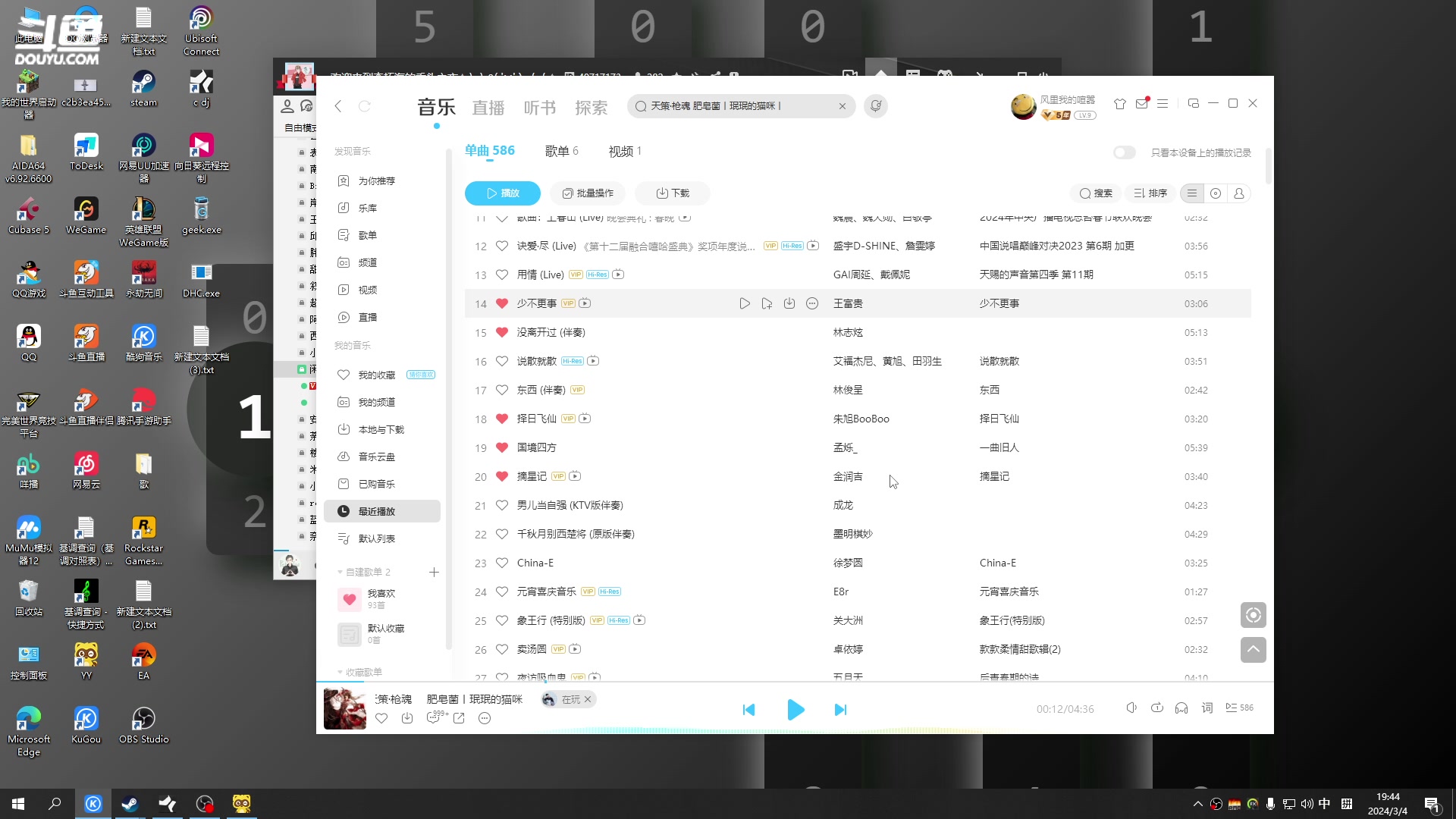The height and width of the screenshot is (819, 1456).
Task: Click the headphone sound effect icon
Action: (x=1181, y=708)
